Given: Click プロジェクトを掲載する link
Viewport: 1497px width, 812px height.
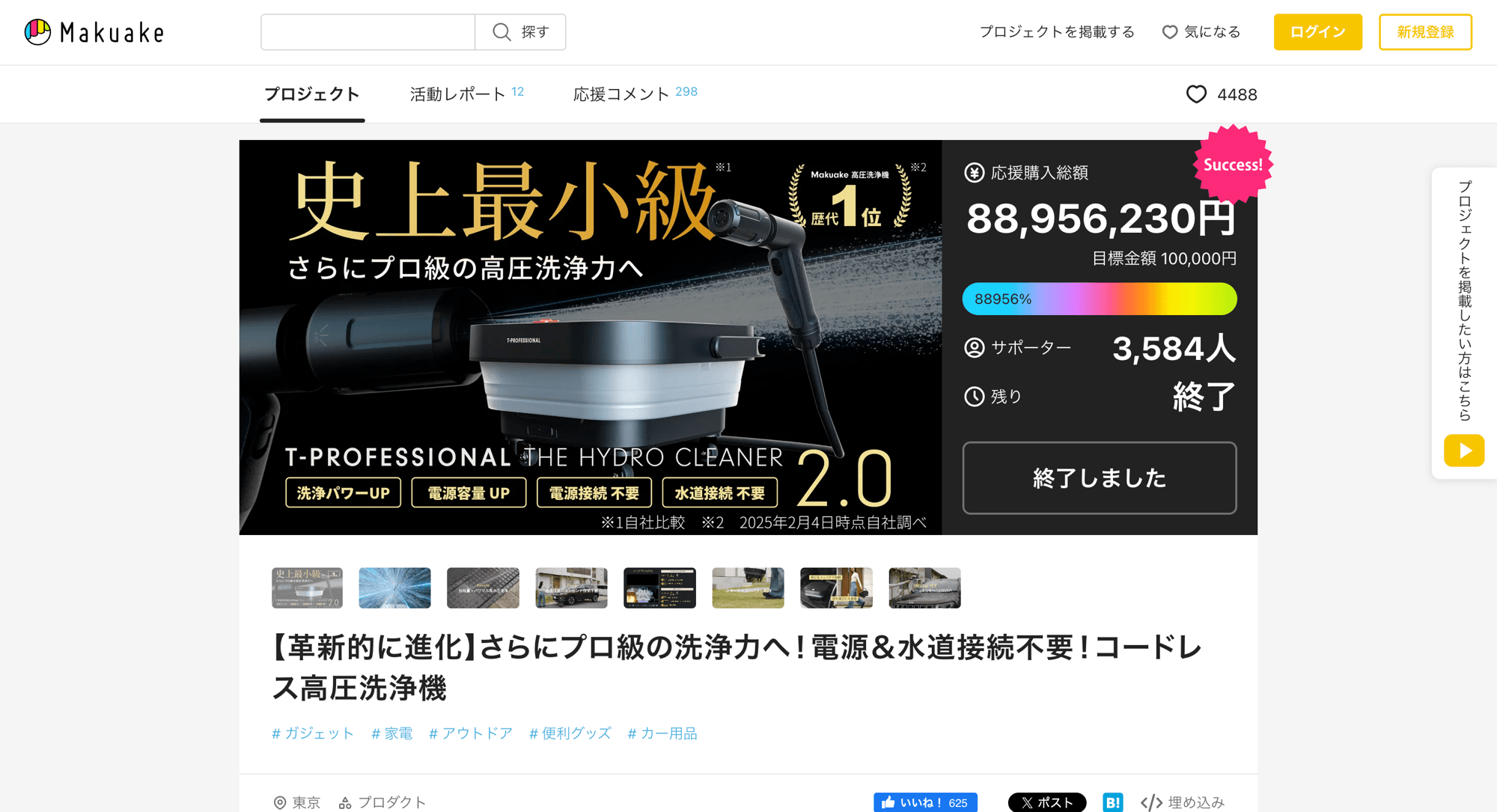Looking at the screenshot, I should pos(1057,32).
